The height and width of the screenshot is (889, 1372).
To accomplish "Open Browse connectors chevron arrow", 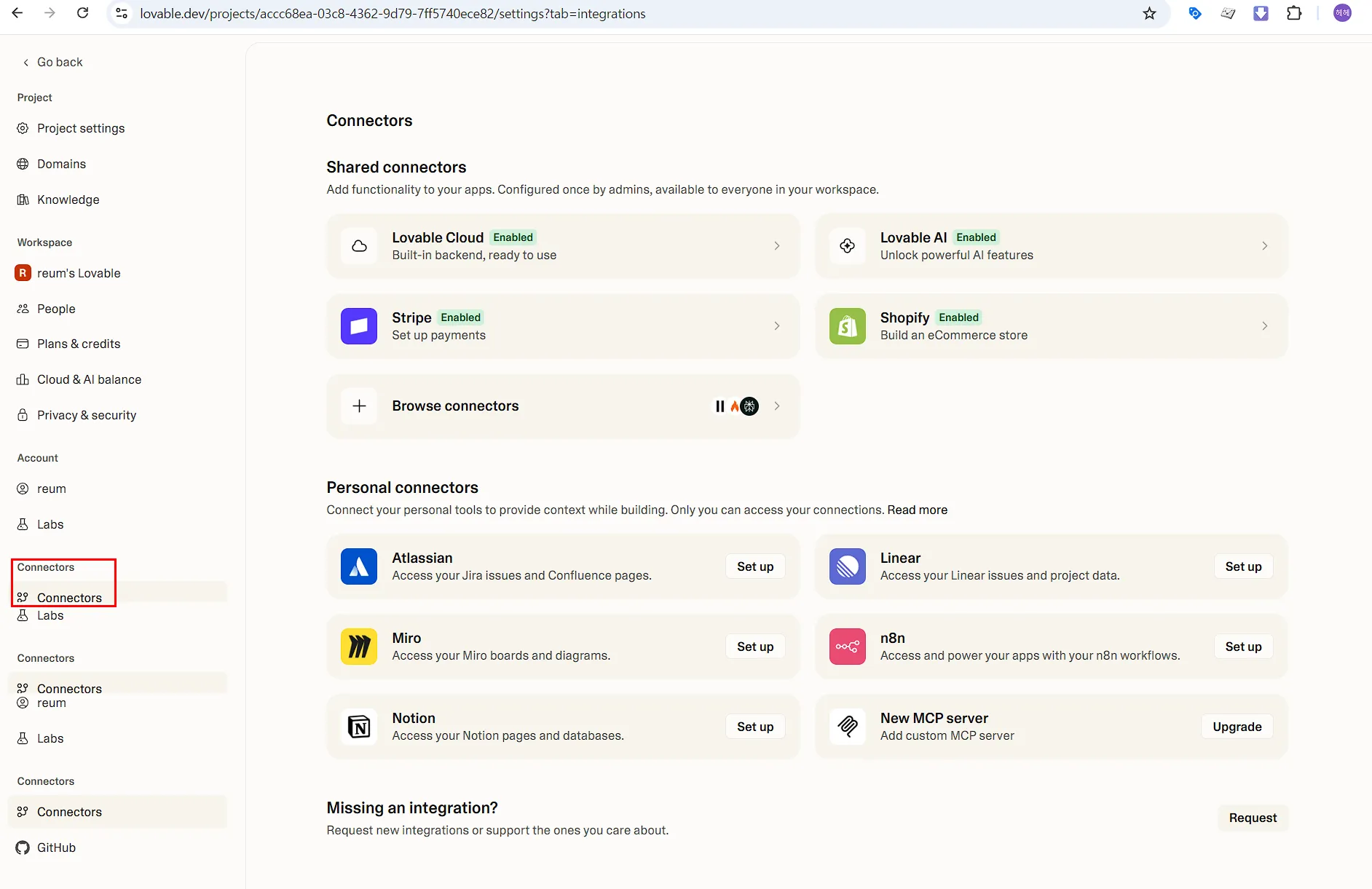I will click(x=777, y=406).
